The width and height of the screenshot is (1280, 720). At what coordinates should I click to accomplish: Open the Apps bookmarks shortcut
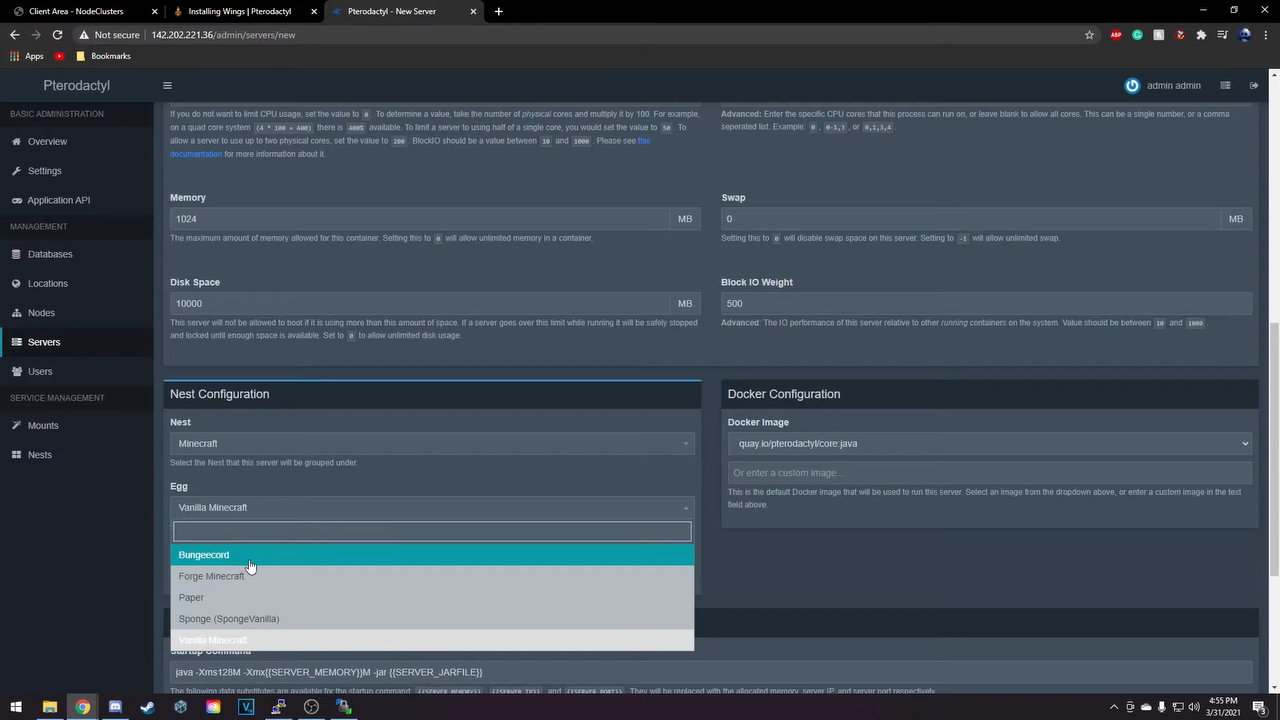click(x=27, y=56)
